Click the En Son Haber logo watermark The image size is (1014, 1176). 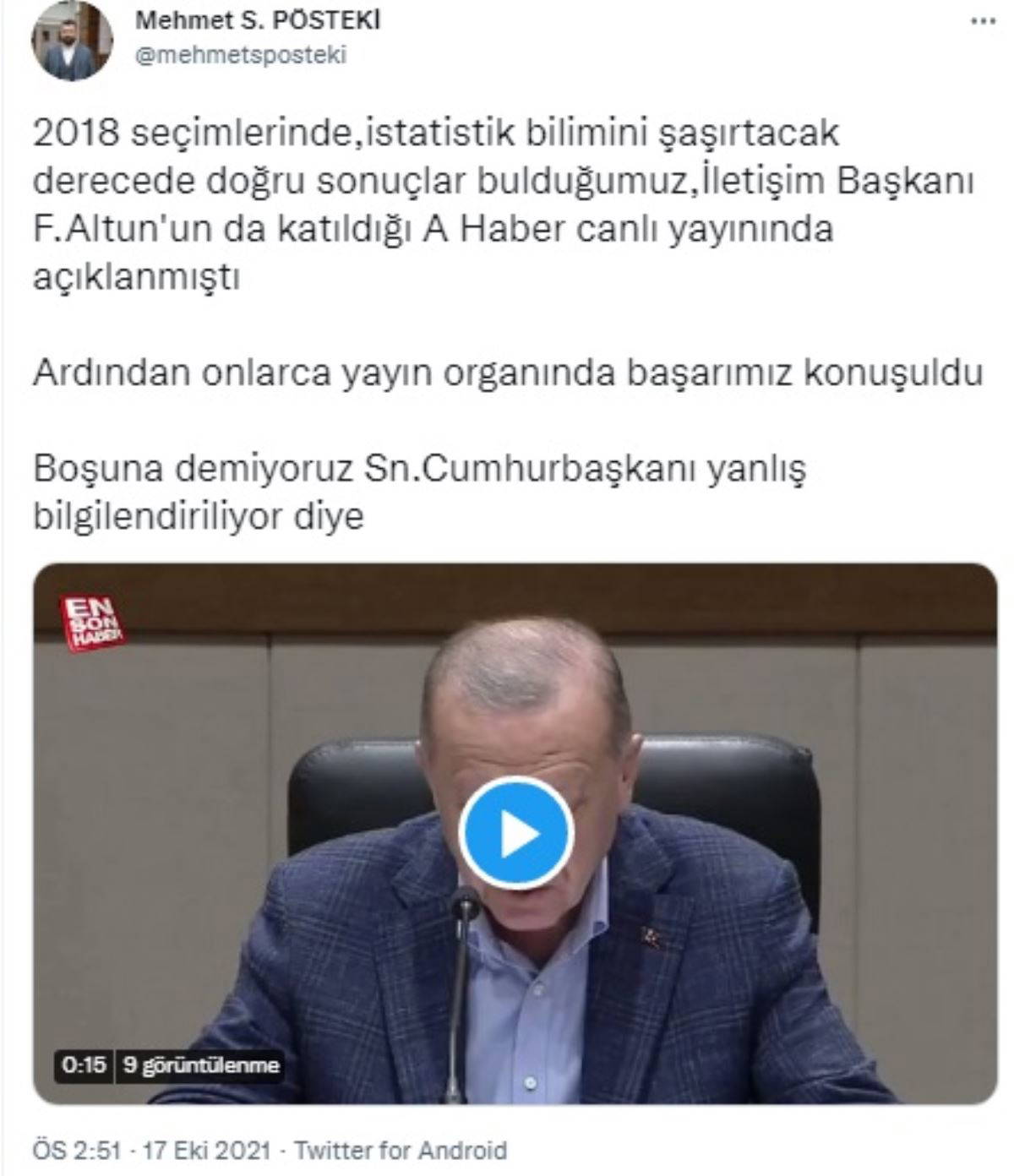point(92,623)
